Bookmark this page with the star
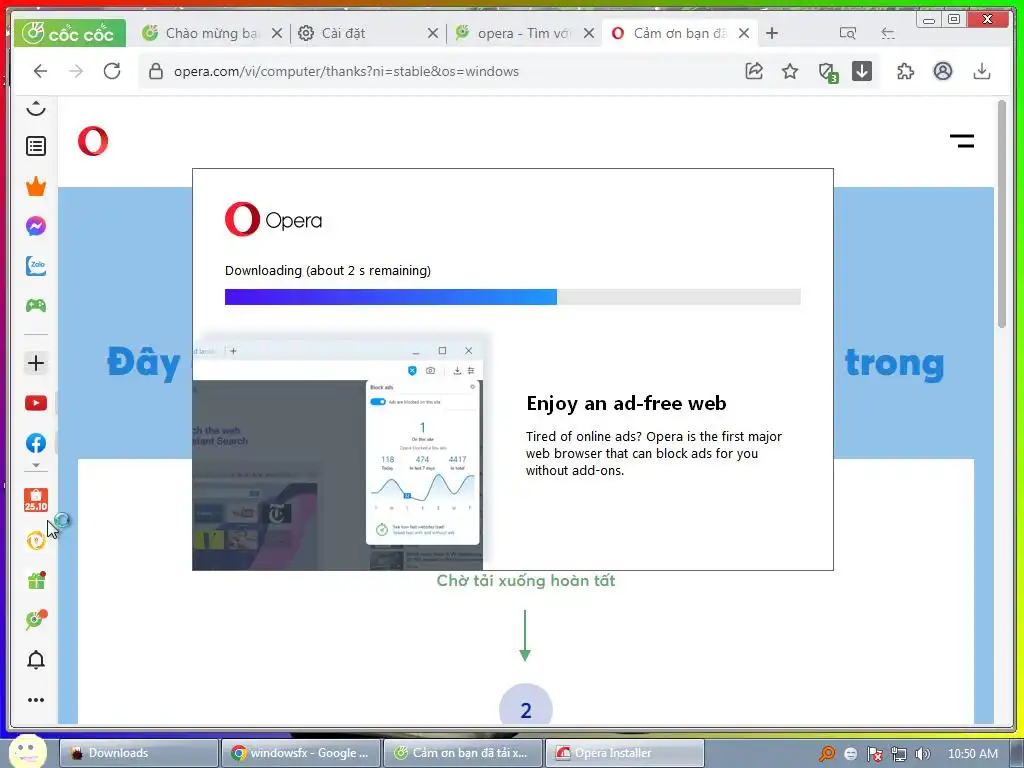The image size is (1024, 768). [790, 71]
